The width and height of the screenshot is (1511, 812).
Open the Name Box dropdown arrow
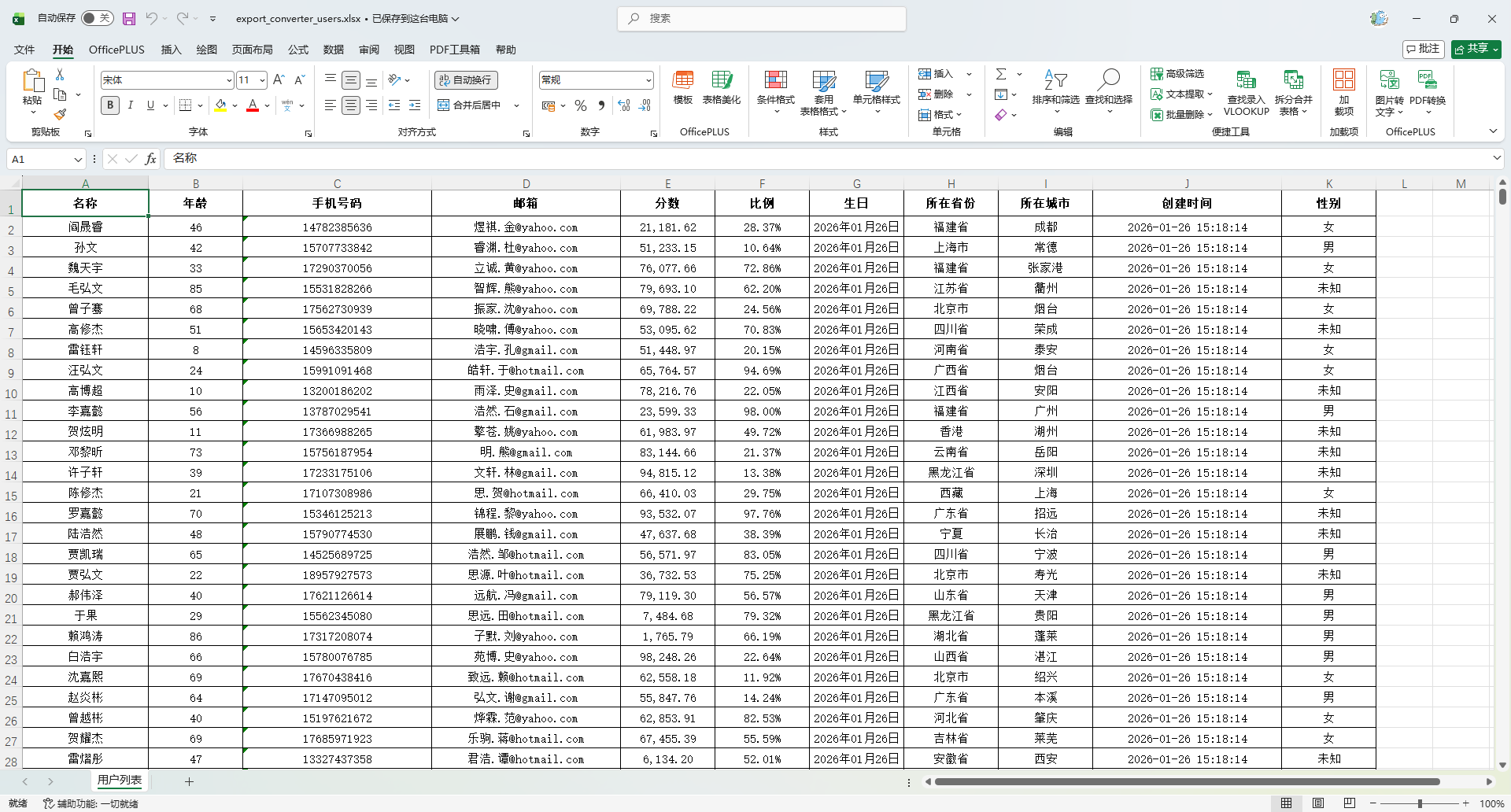click(78, 160)
